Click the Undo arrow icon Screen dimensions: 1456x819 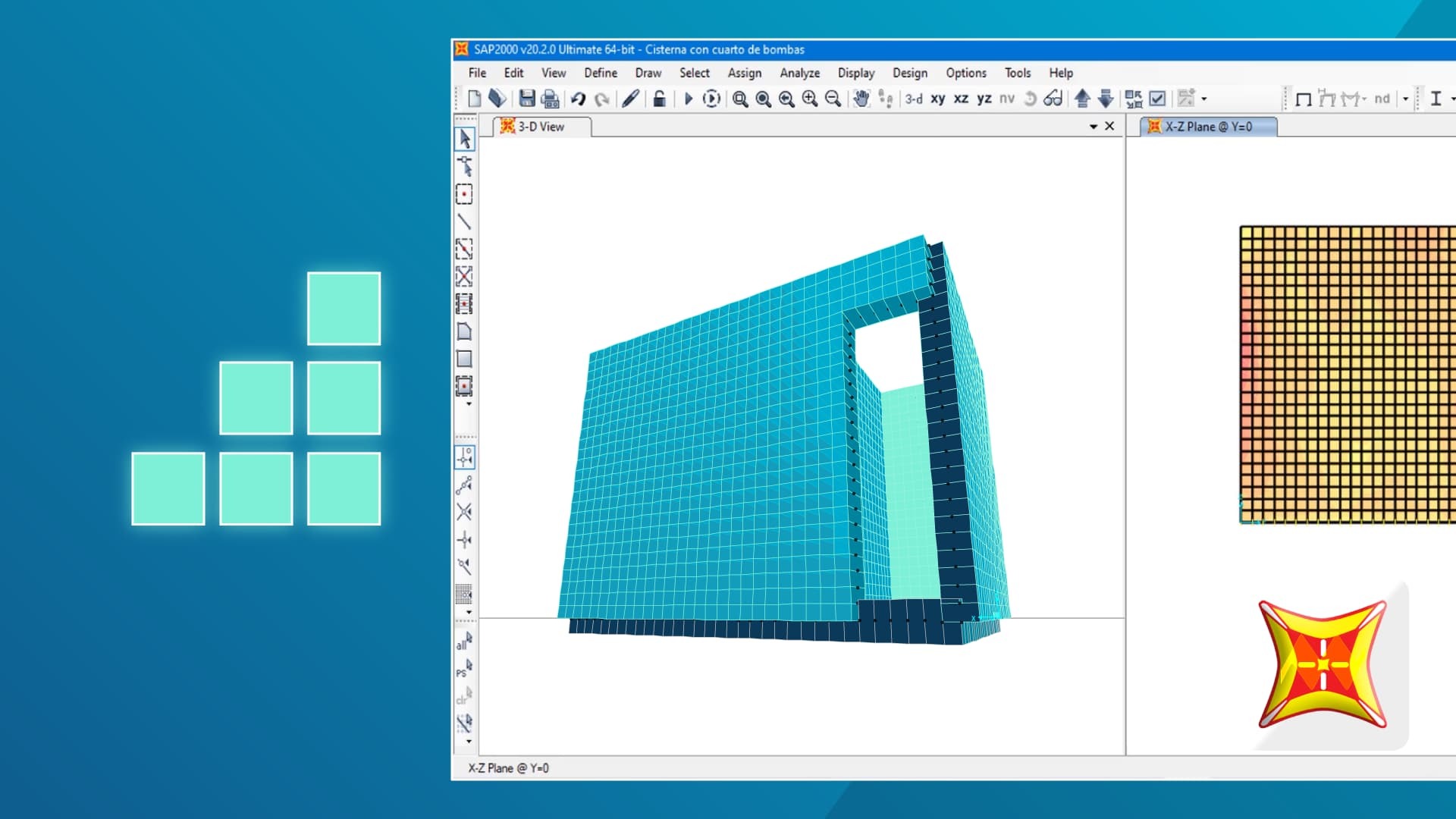578,99
